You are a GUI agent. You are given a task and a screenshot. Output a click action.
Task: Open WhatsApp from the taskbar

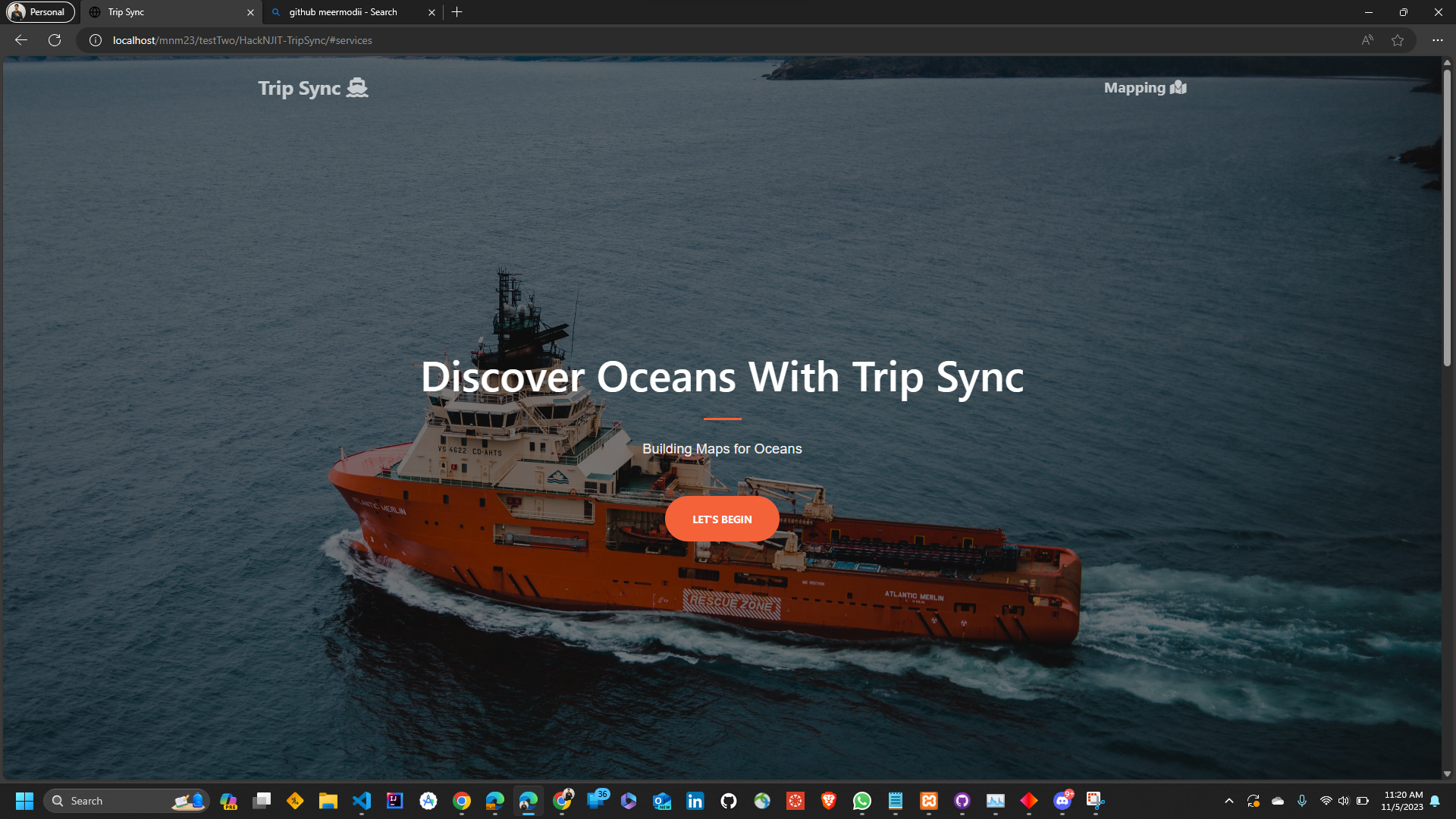coord(862,801)
